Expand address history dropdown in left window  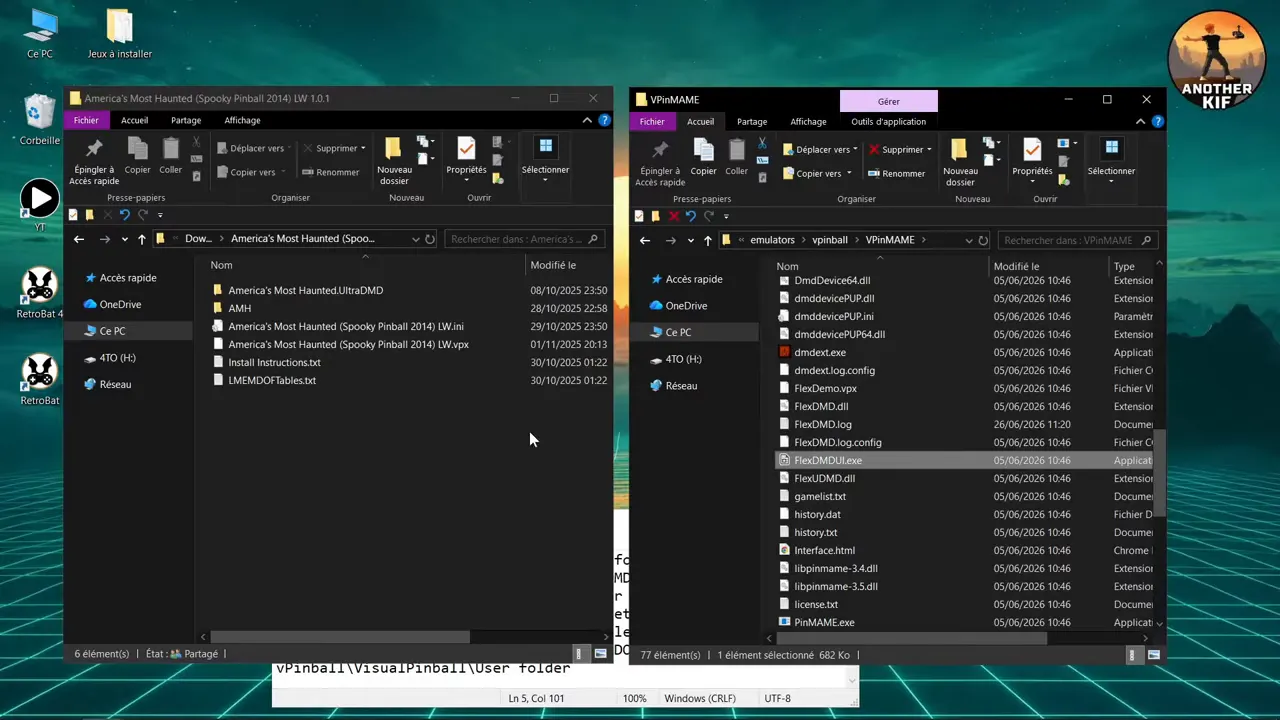[415, 239]
